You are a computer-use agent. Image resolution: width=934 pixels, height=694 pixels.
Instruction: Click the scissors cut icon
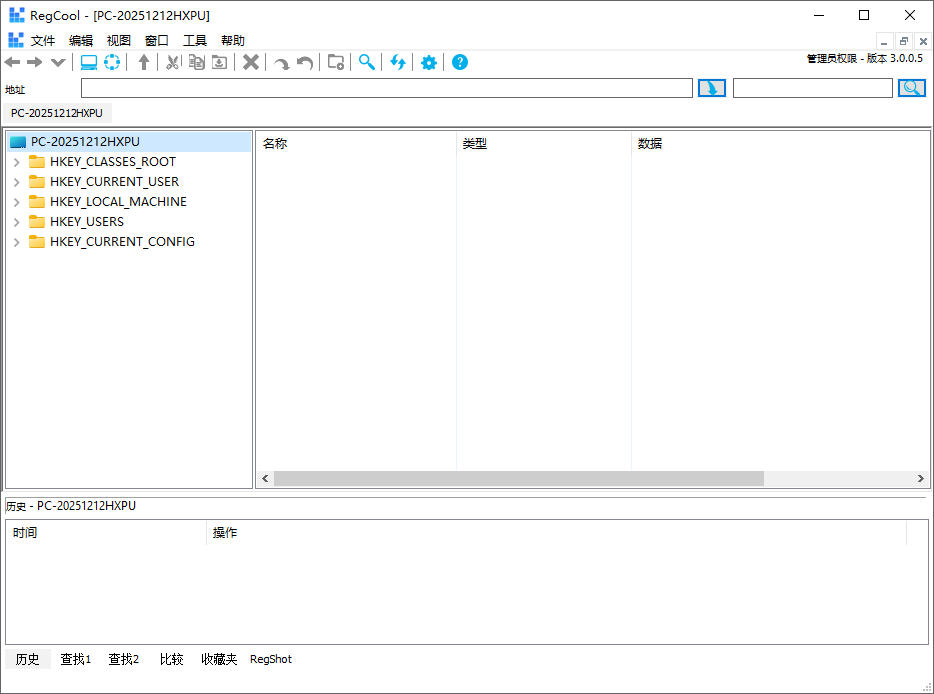coord(172,62)
